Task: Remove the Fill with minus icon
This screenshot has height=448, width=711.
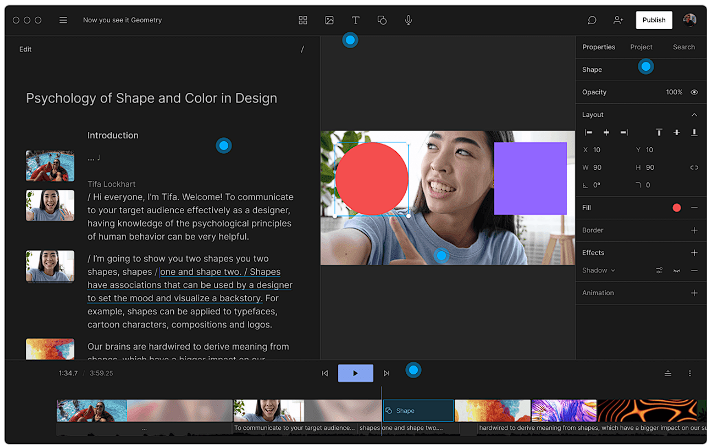Action: [694, 208]
